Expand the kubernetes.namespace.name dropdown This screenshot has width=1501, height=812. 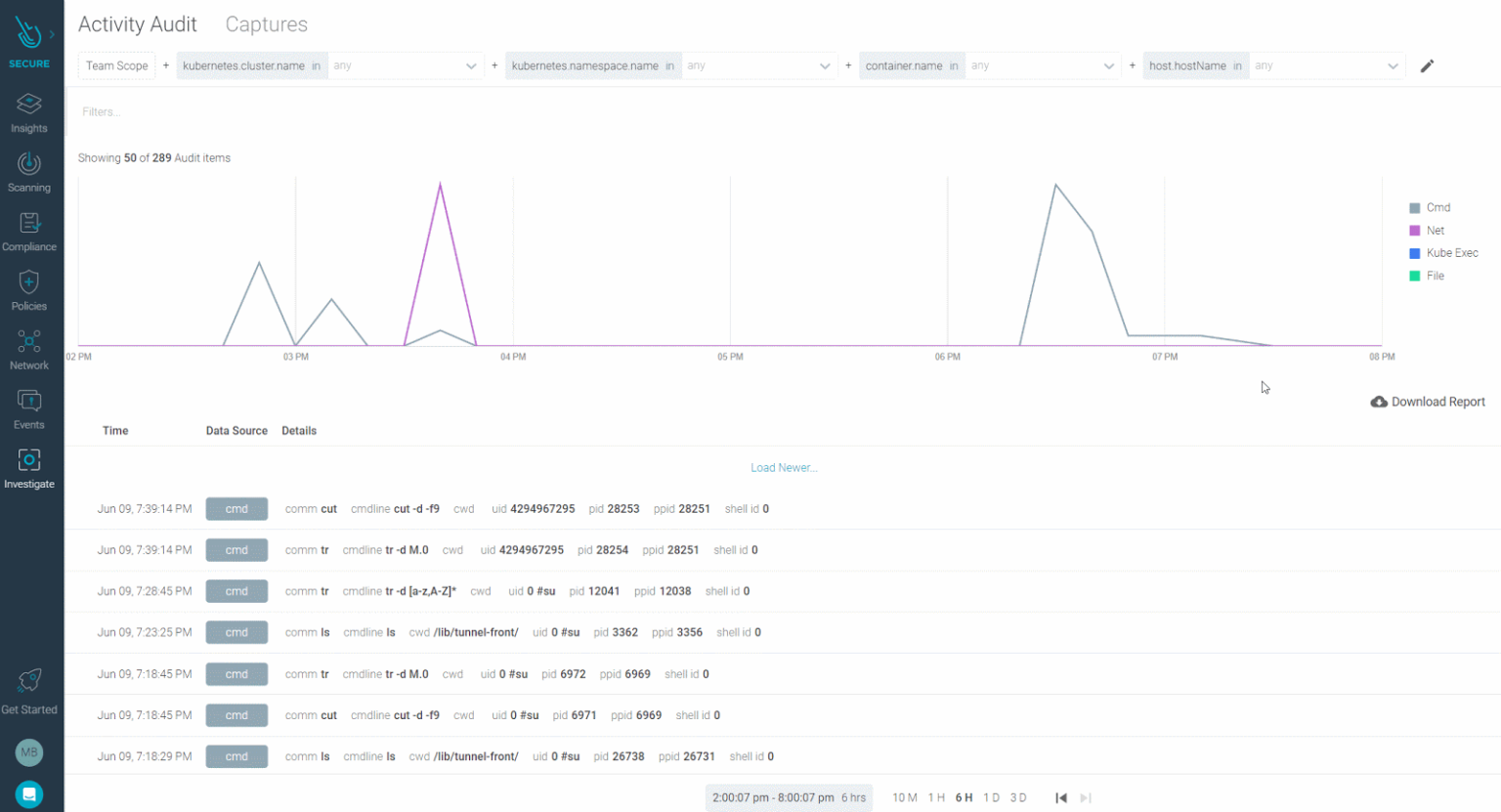pos(825,66)
